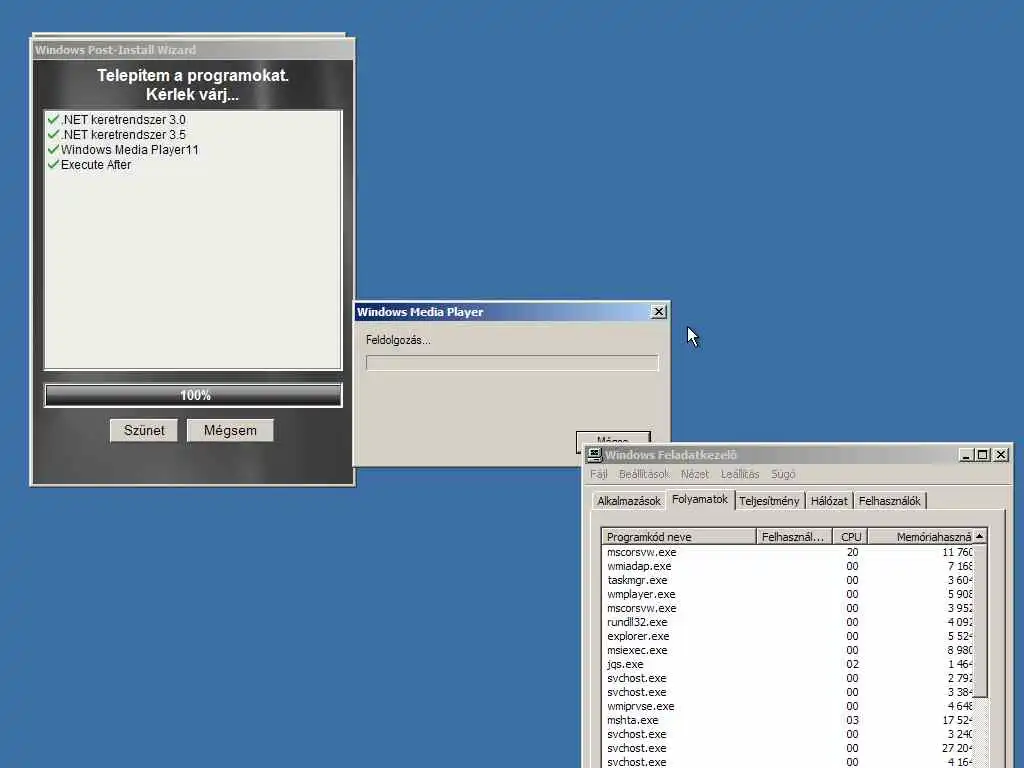The width and height of the screenshot is (1024, 768).
Task: Select the wmplayer.exe process row
Action: [x=788, y=594]
